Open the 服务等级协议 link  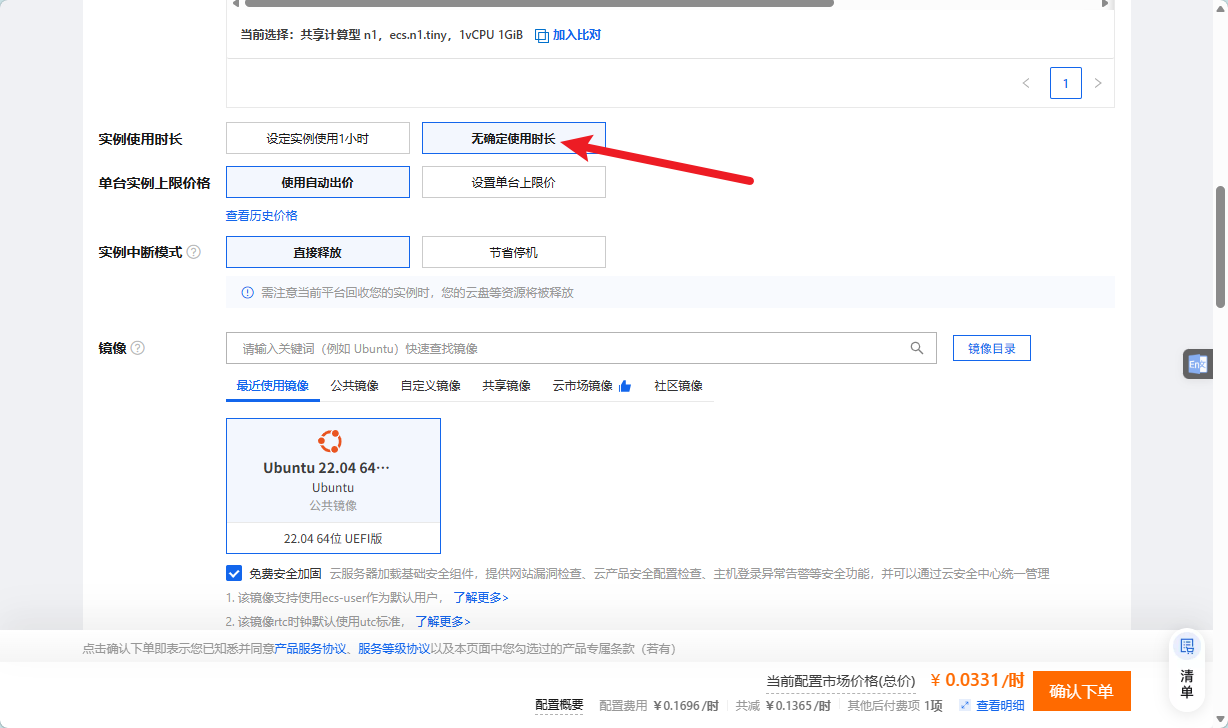395,649
